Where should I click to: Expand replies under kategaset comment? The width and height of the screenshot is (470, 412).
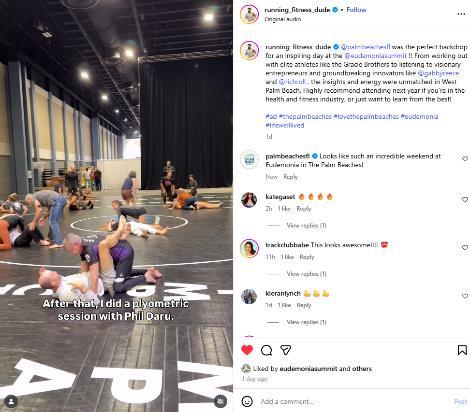[x=306, y=226]
